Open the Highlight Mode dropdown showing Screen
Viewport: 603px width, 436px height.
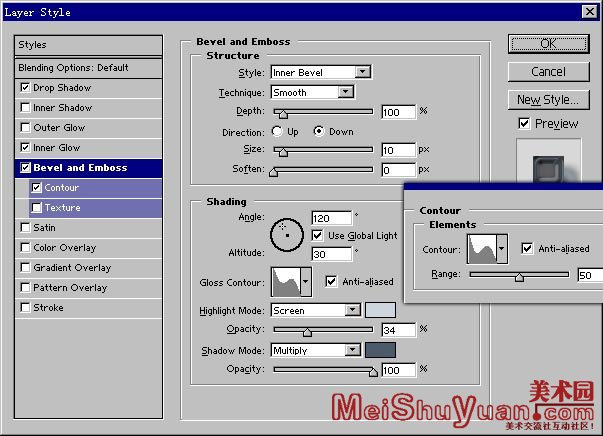(316, 310)
